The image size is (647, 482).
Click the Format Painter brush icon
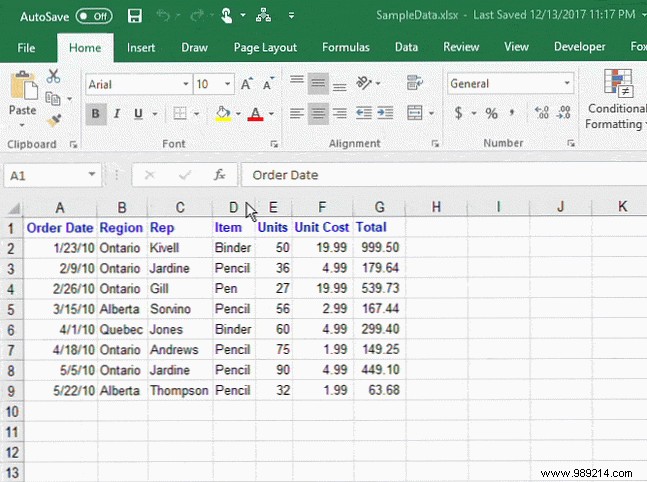point(54,120)
